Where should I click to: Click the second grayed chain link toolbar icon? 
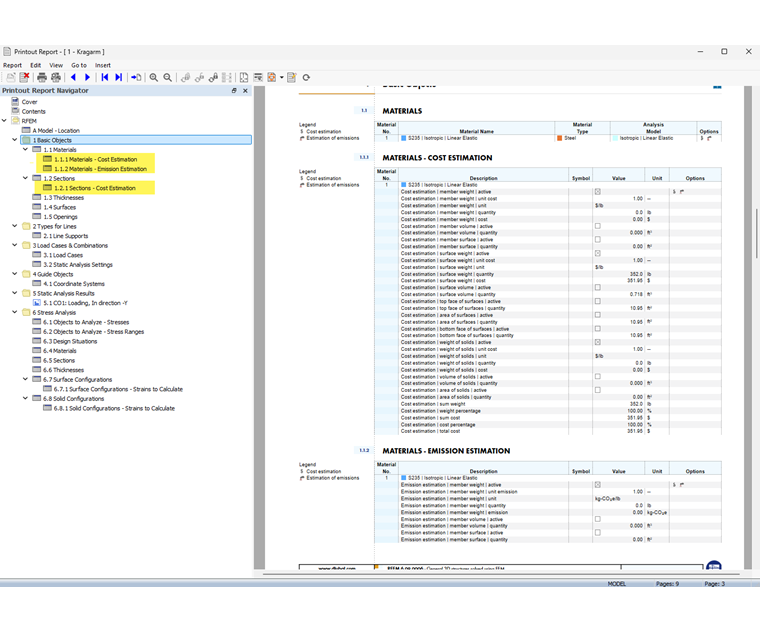pyautogui.click(x=199, y=78)
